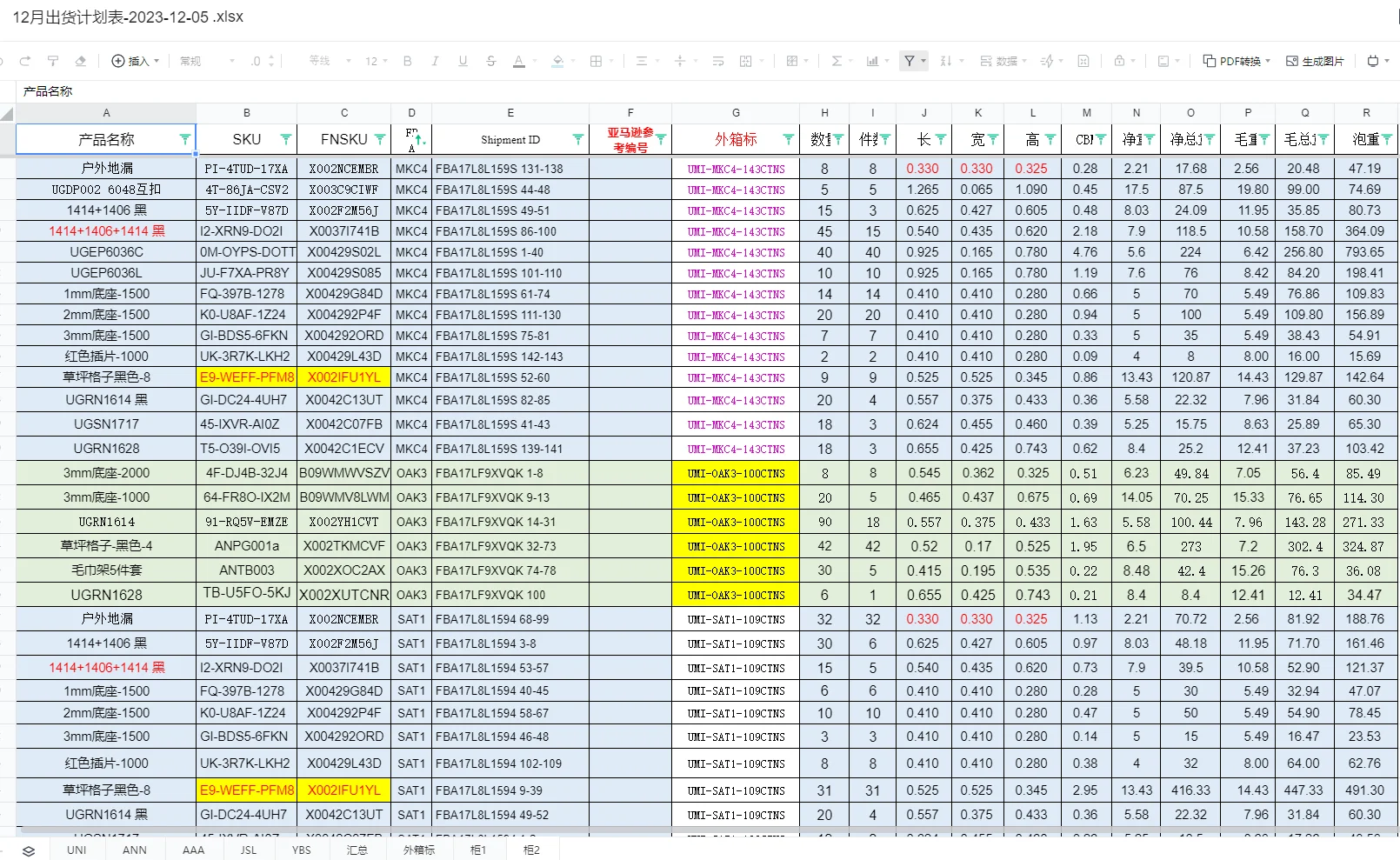The width and height of the screenshot is (1400, 860).
Task: Switch to the 外箱标 sheet tab
Action: point(418,850)
